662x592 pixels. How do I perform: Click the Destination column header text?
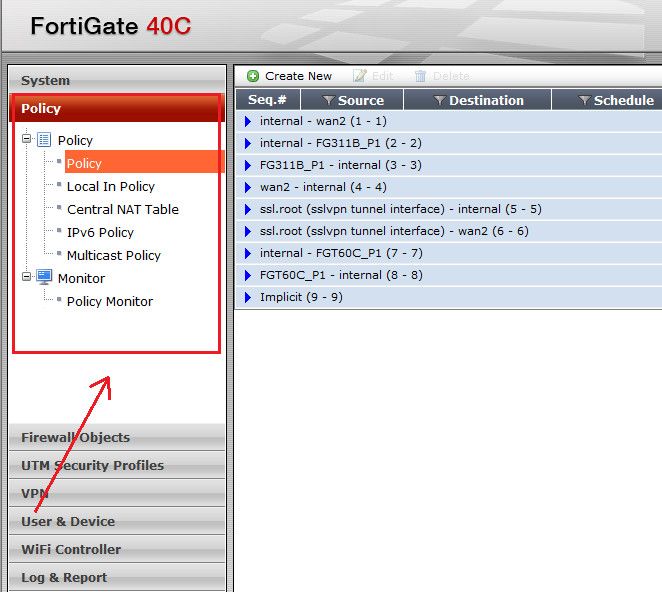pyautogui.click(x=486, y=100)
